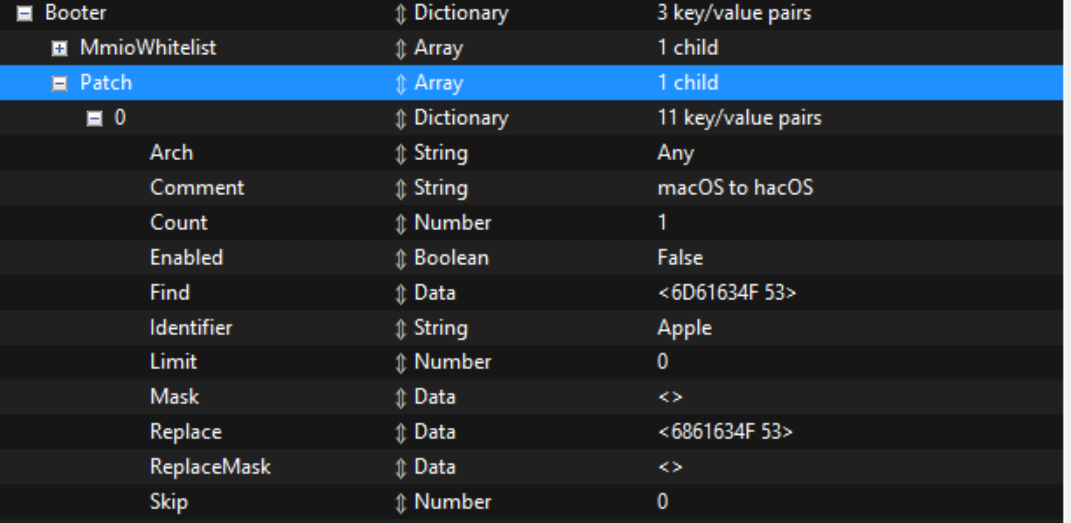Open type selector for Booter row
Screen dimensions: 1071x523
[x=400, y=14]
